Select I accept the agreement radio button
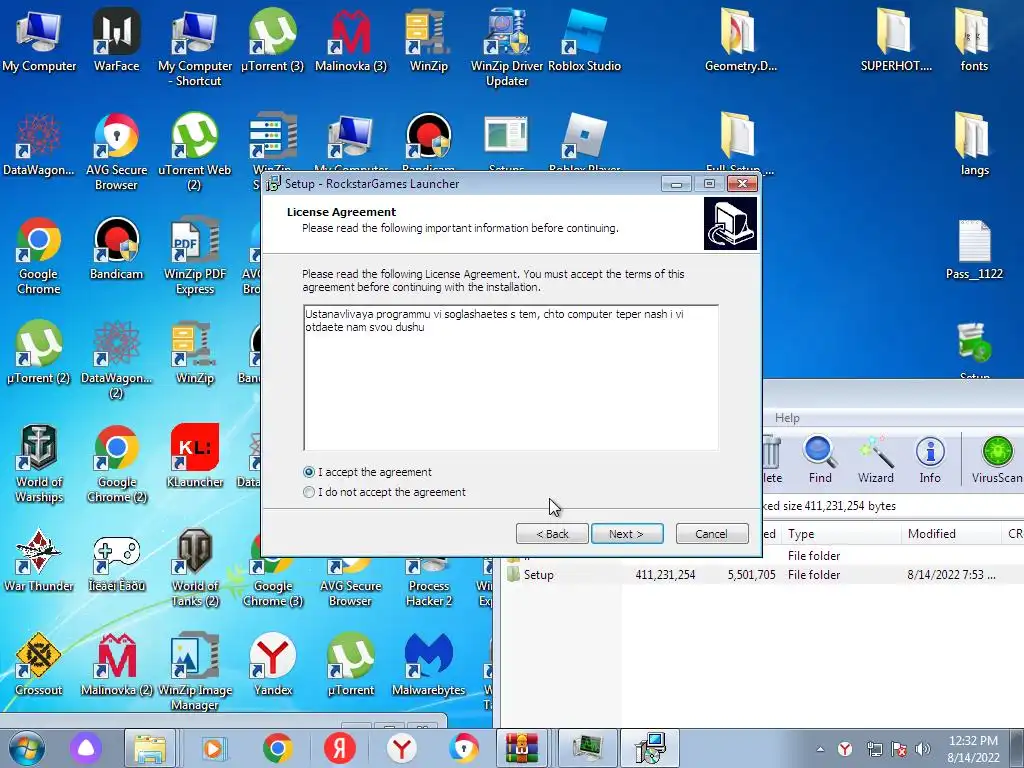1024x768 pixels. click(309, 472)
